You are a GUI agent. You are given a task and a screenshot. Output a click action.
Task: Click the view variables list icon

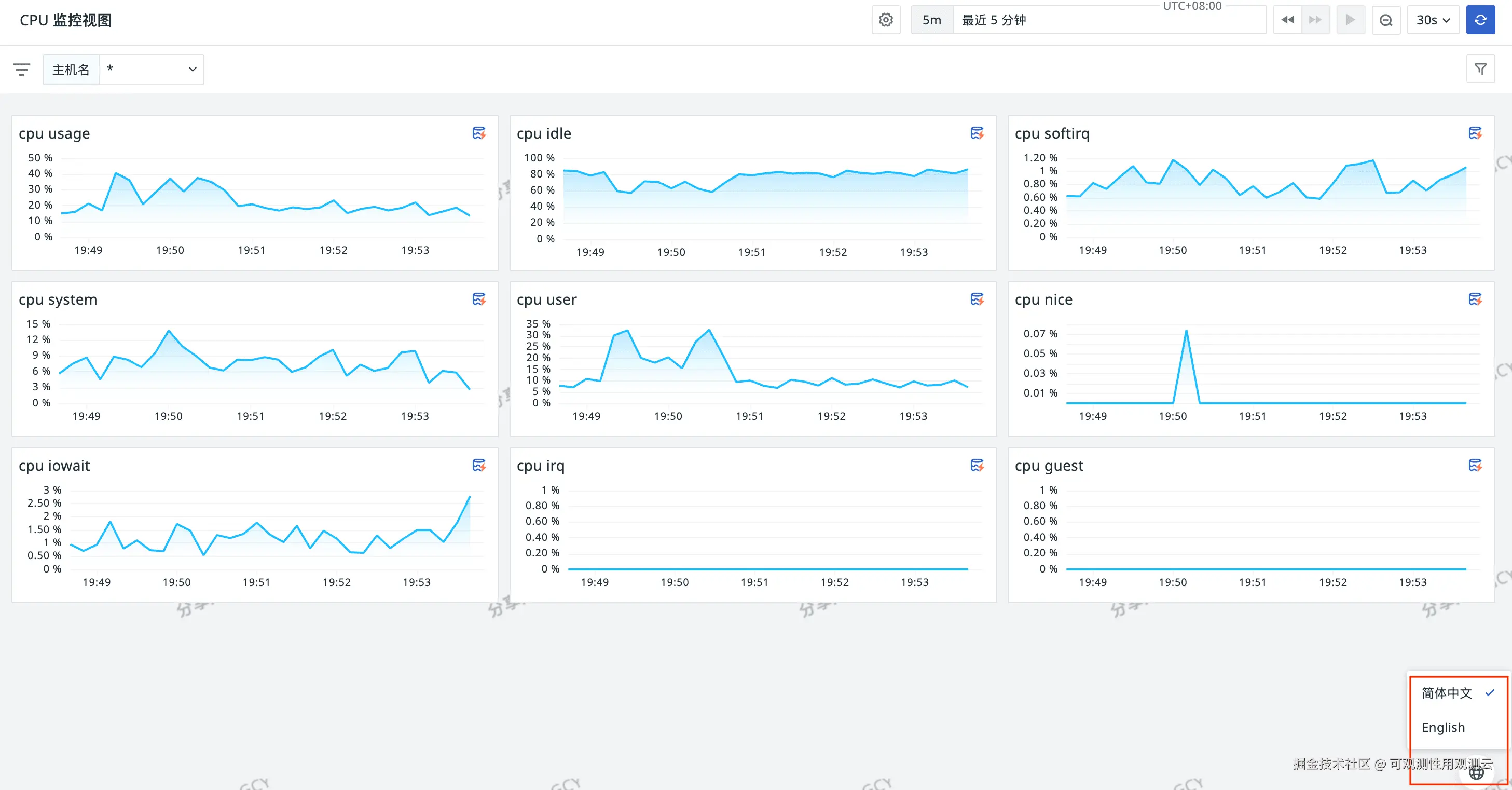(x=22, y=70)
